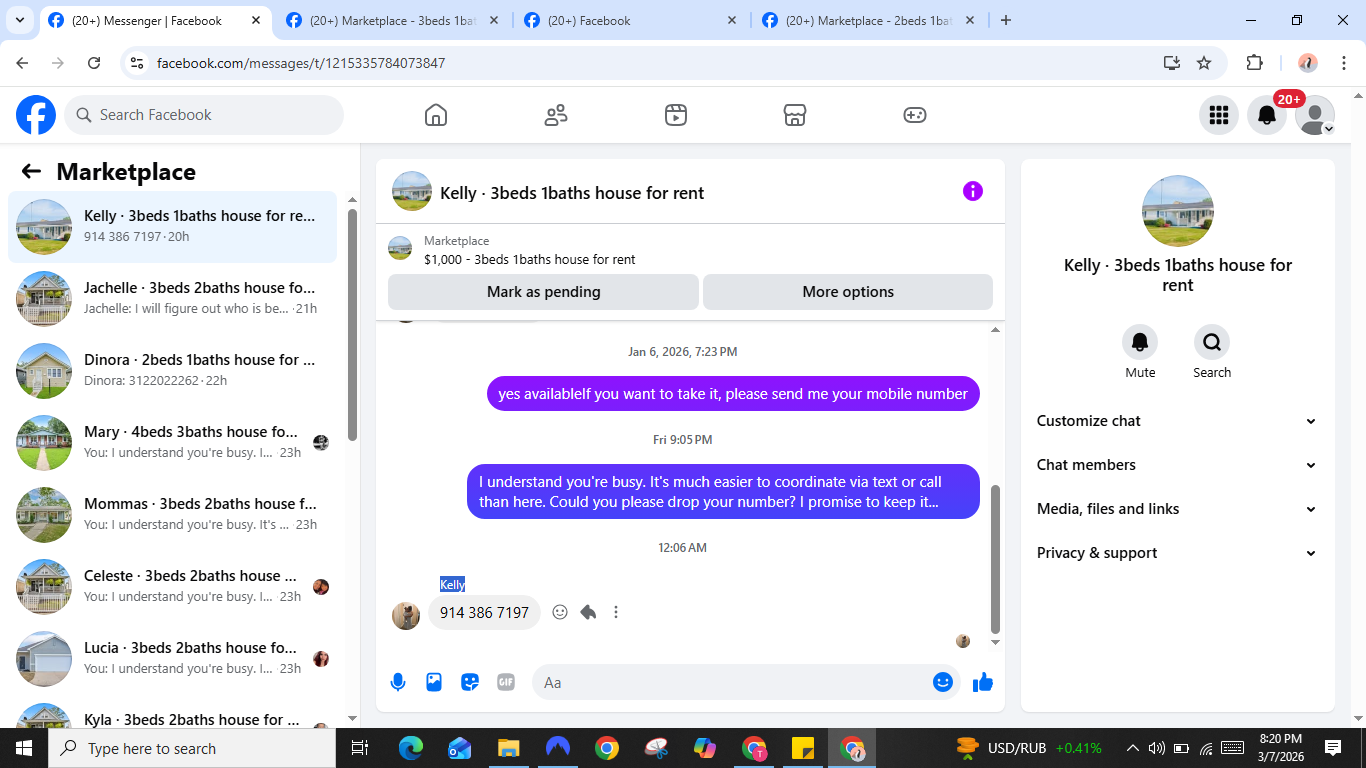1366x768 pixels.
Task: Click the large listing thumbnail in right panel
Action: tap(1178, 211)
